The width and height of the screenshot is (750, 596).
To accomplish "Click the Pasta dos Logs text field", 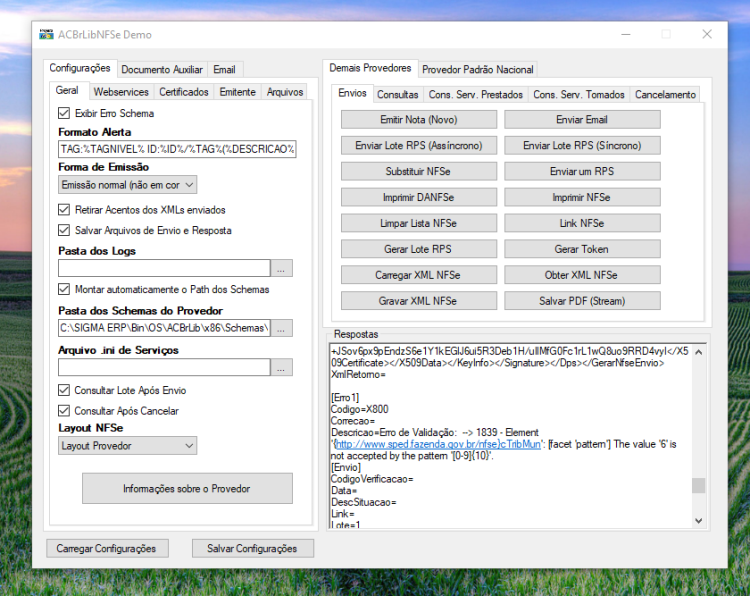I will pos(164,268).
